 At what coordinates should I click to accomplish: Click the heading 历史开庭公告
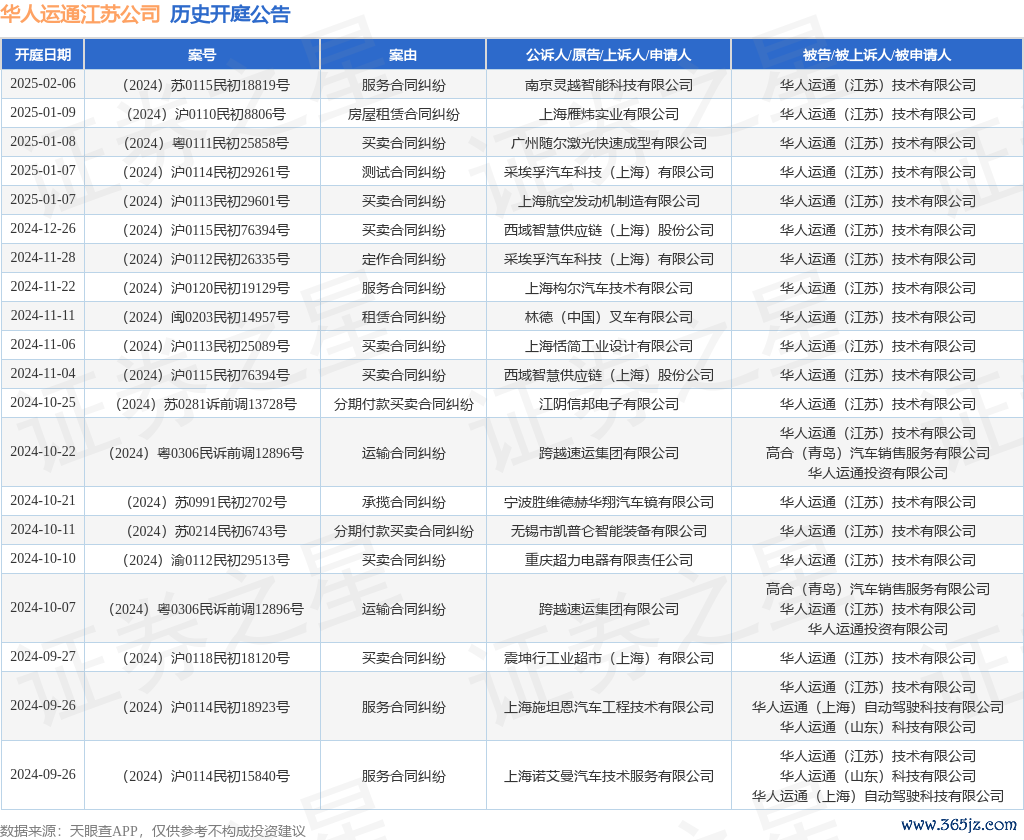point(230,14)
